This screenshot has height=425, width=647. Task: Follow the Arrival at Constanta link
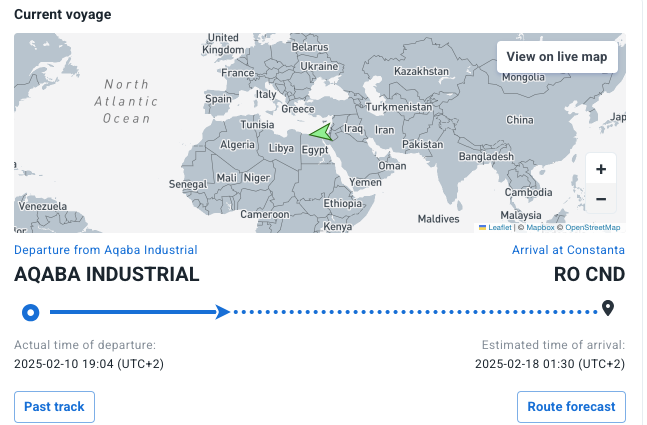(x=568, y=250)
